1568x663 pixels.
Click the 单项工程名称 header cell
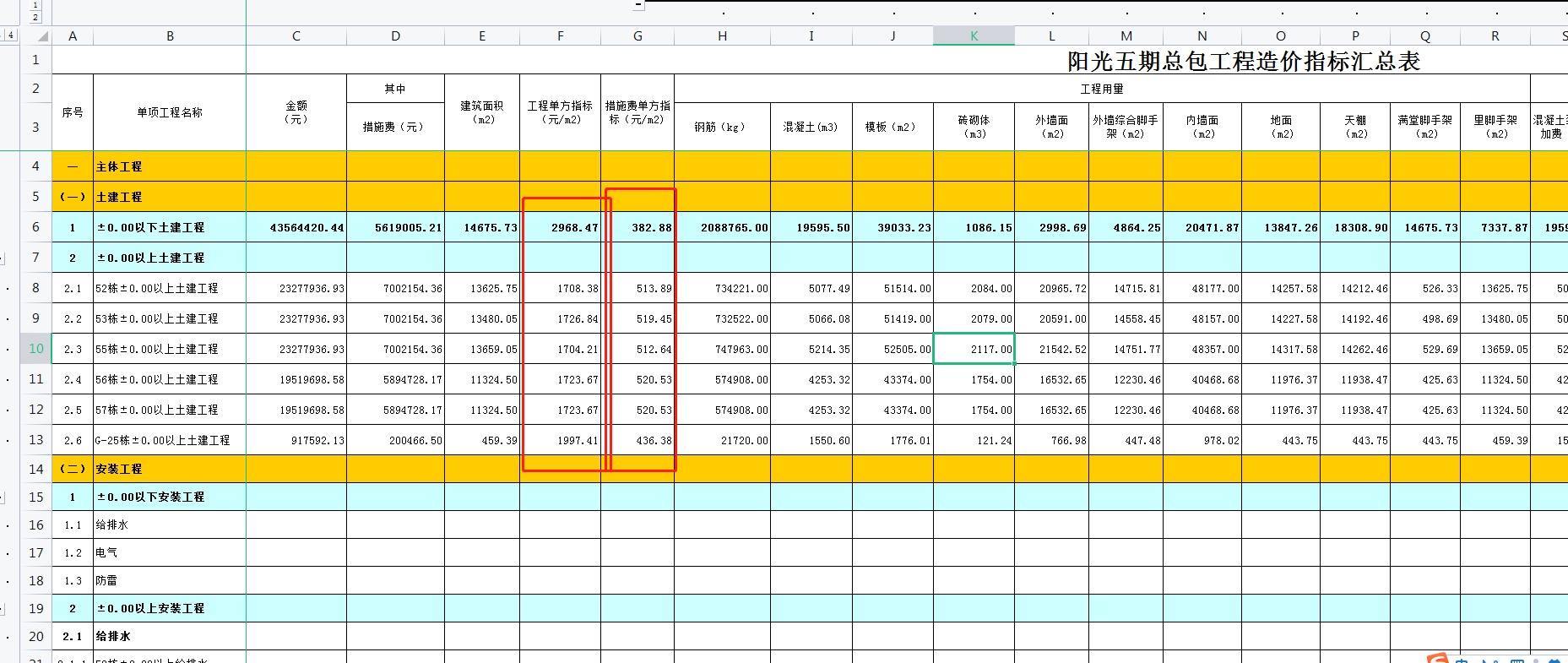(x=170, y=112)
